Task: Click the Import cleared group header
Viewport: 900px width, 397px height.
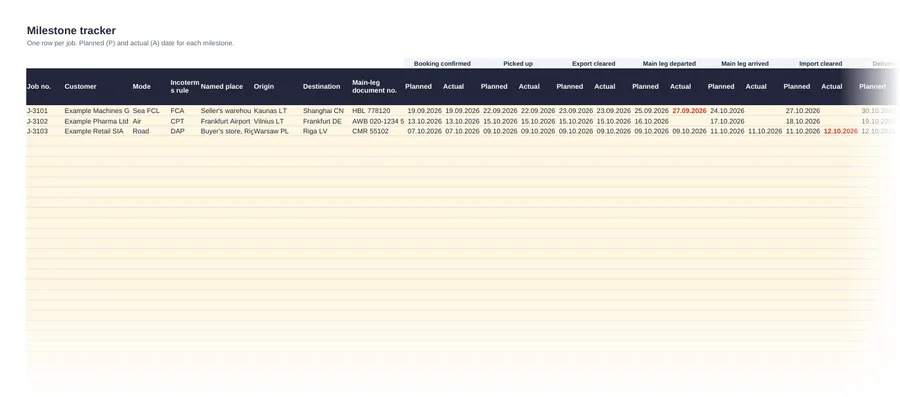Action: 821,64
